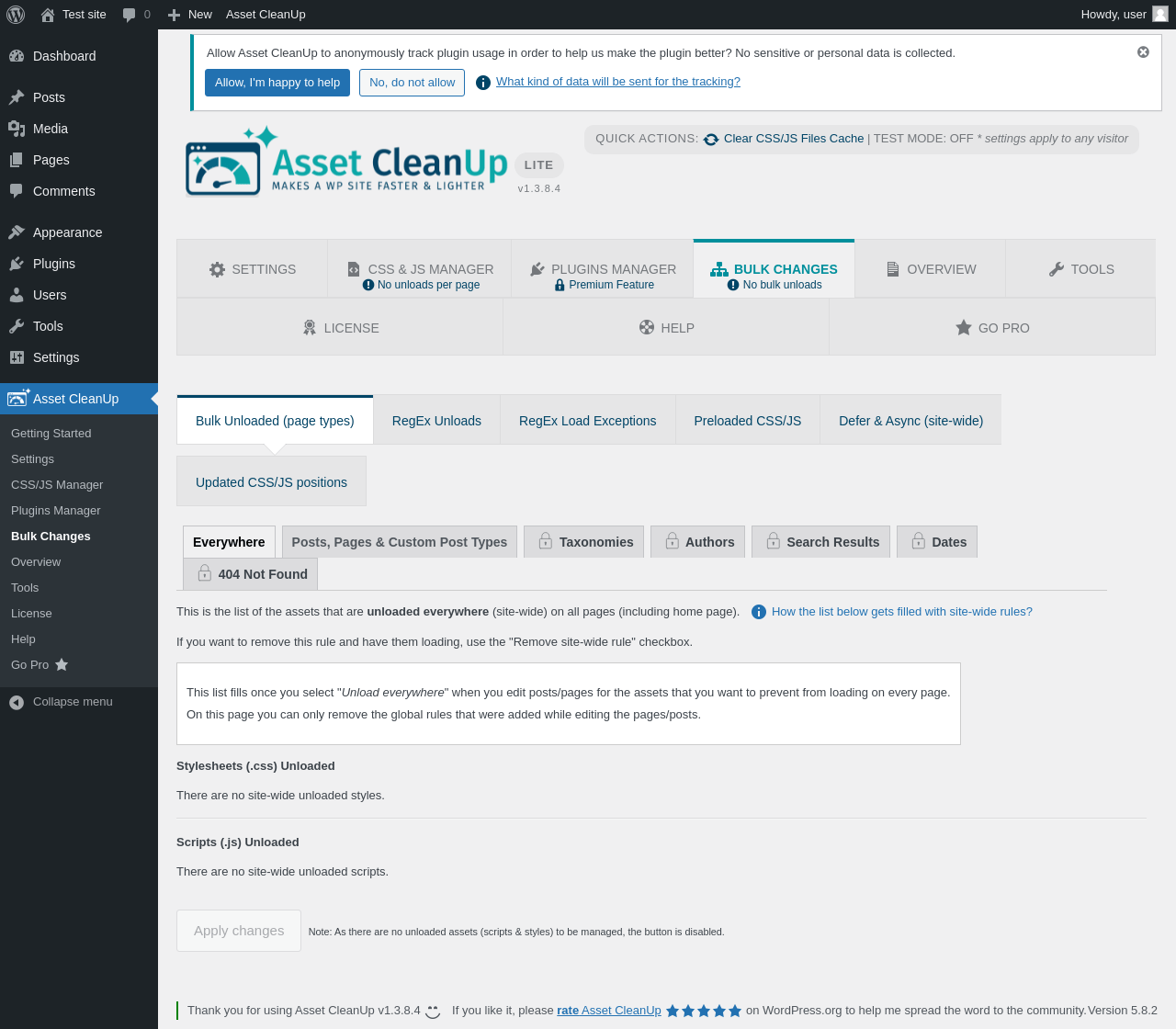Open the Test site home link
Image resolution: width=1176 pixels, height=1029 pixels.
click(73, 15)
